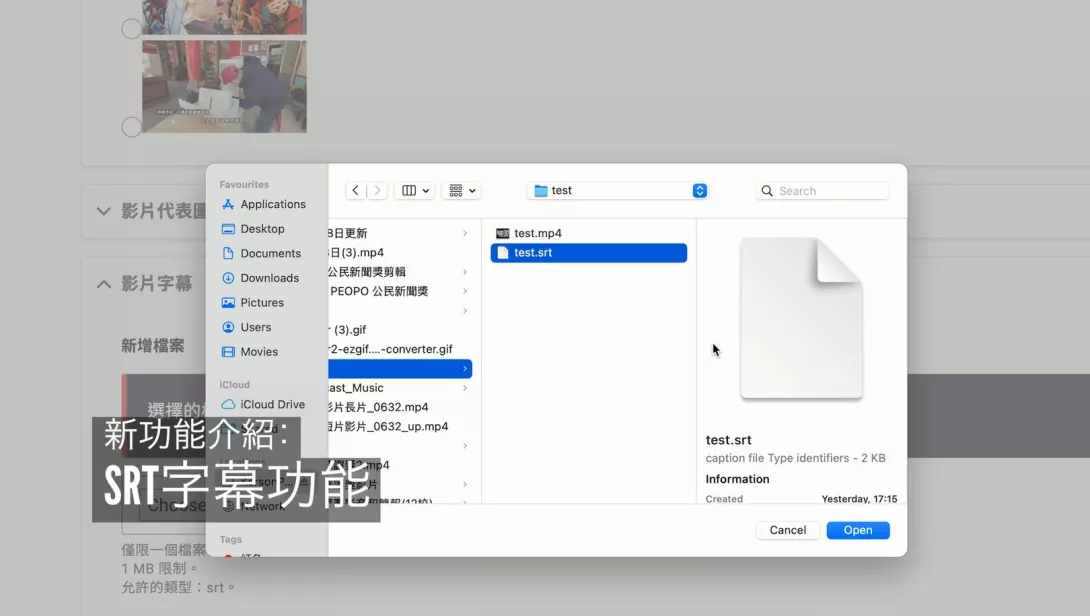Select the (3).gif file
The height and width of the screenshot is (616, 1090).
tap(400, 330)
